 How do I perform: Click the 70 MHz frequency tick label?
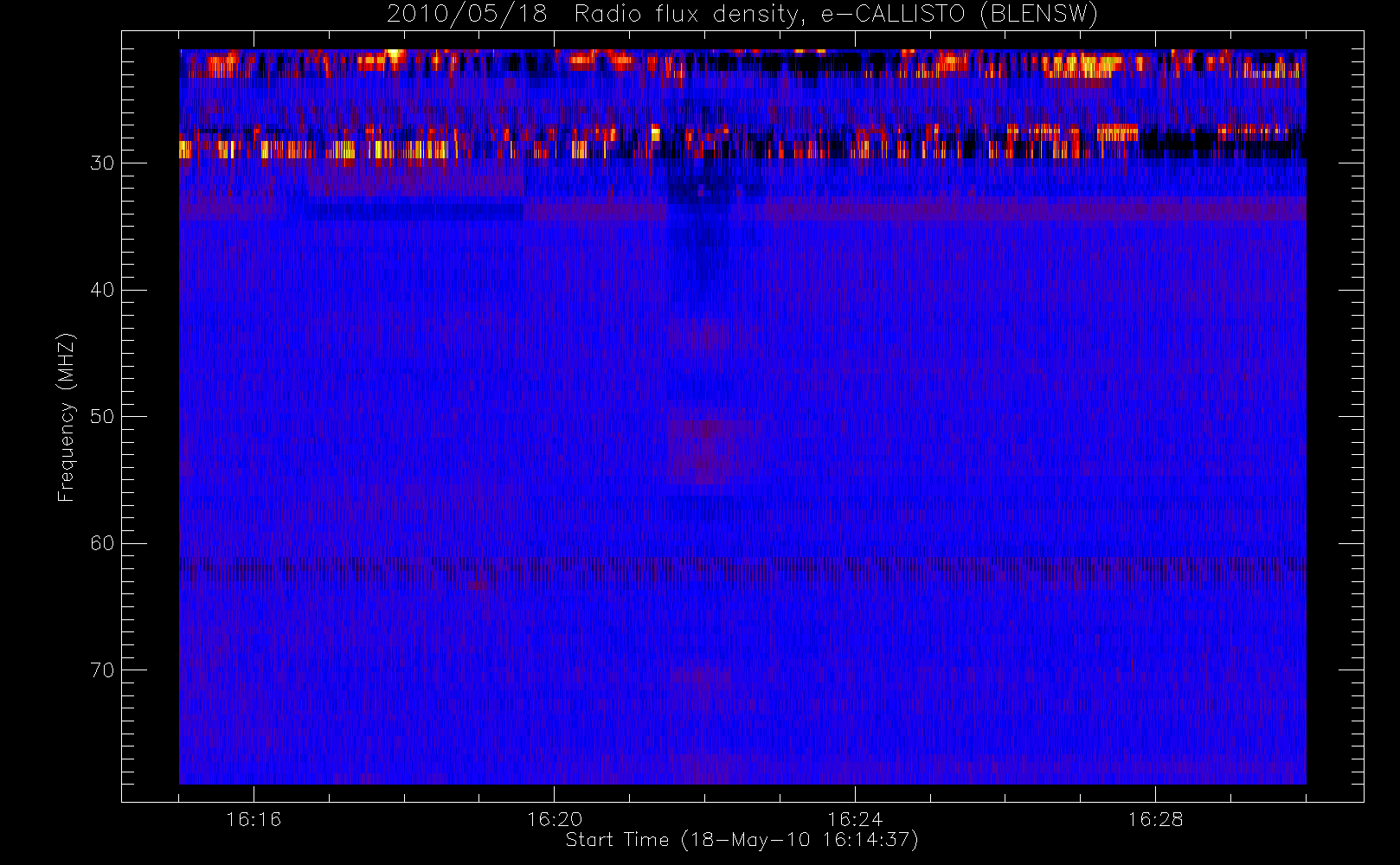tap(102, 670)
